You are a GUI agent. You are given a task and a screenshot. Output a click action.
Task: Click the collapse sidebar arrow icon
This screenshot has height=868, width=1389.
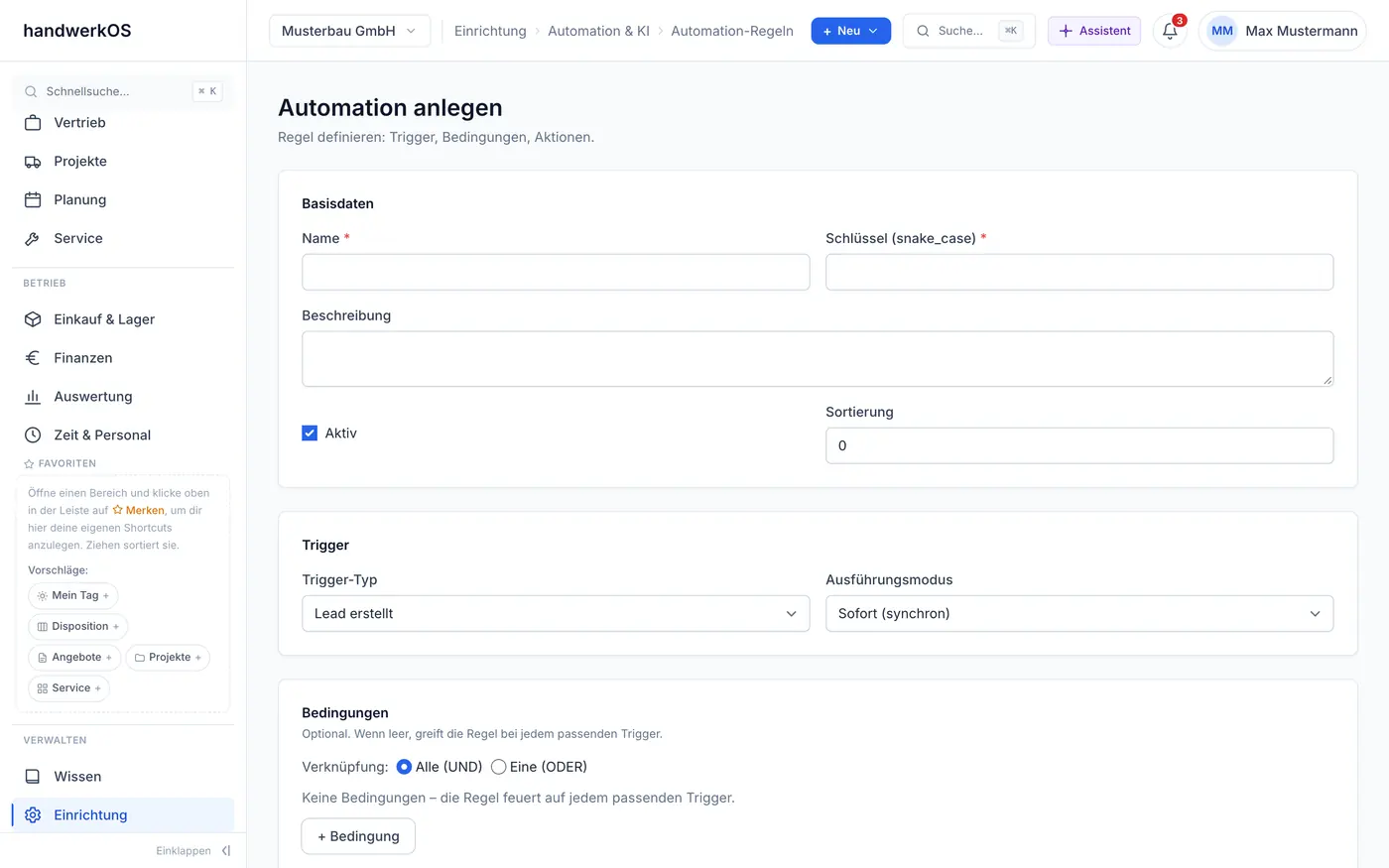click(x=226, y=851)
